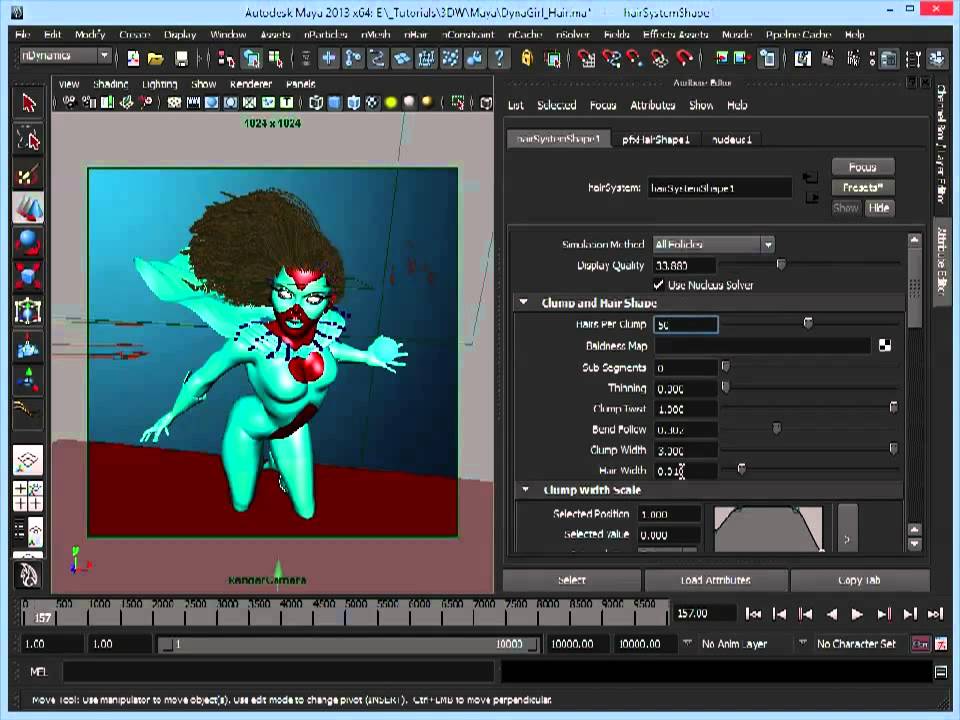The height and width of the screenshot is (720, 960).
Task: Switch to four view layout
Action: [x=28, y=496]
